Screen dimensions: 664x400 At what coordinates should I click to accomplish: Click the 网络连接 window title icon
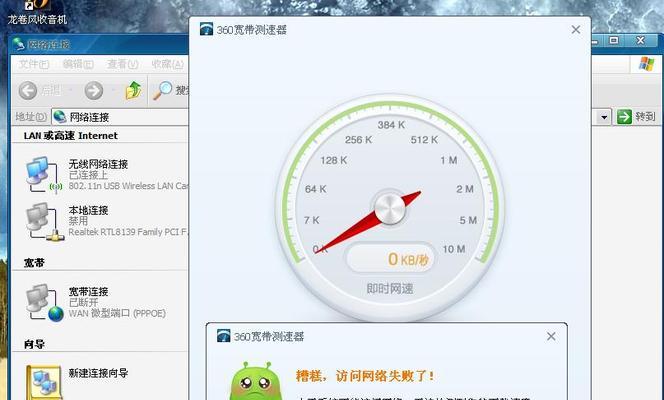tap(19, 44)
